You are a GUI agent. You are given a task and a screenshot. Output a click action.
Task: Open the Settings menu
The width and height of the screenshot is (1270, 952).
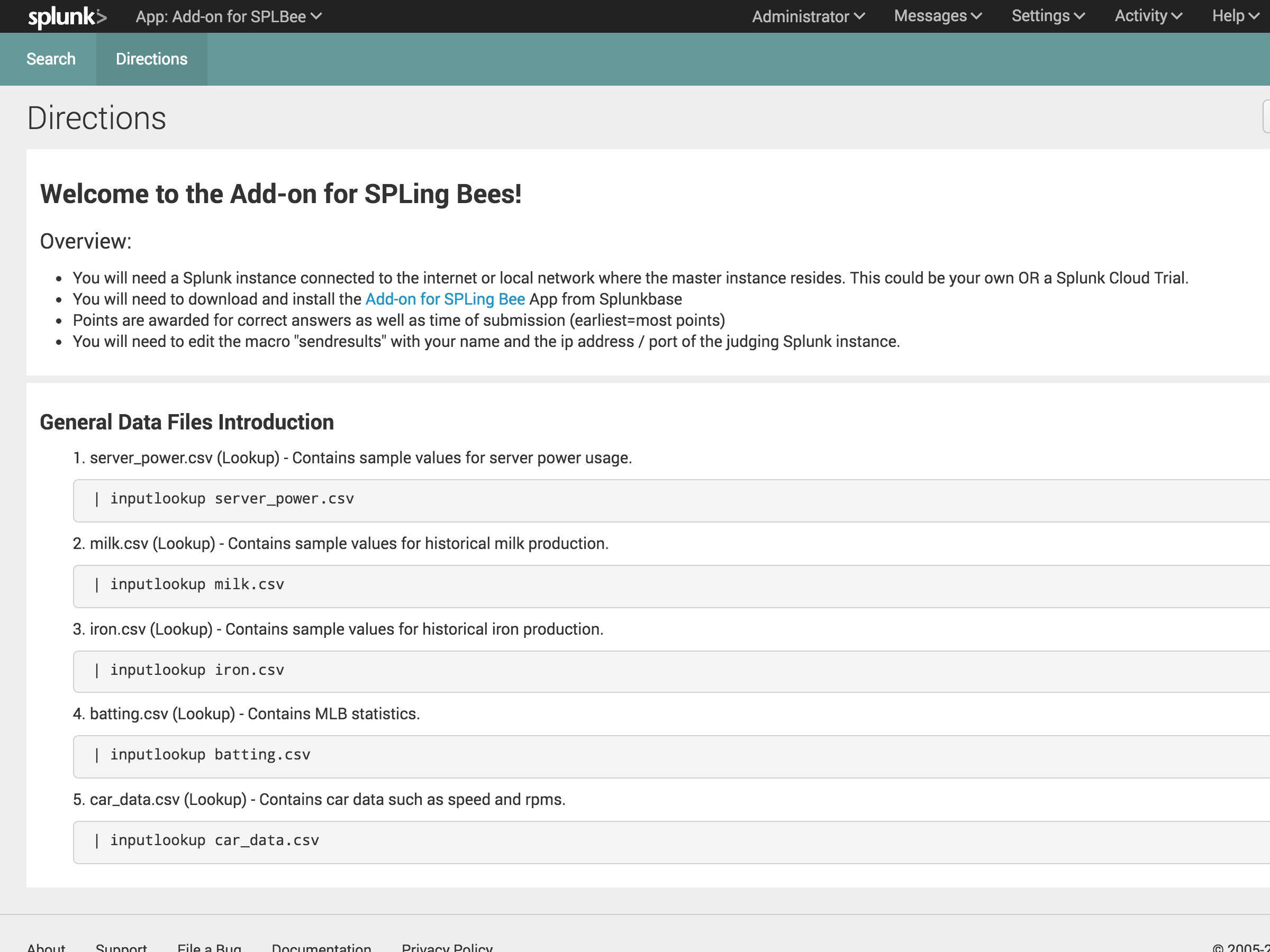[x=1047, y=16]
